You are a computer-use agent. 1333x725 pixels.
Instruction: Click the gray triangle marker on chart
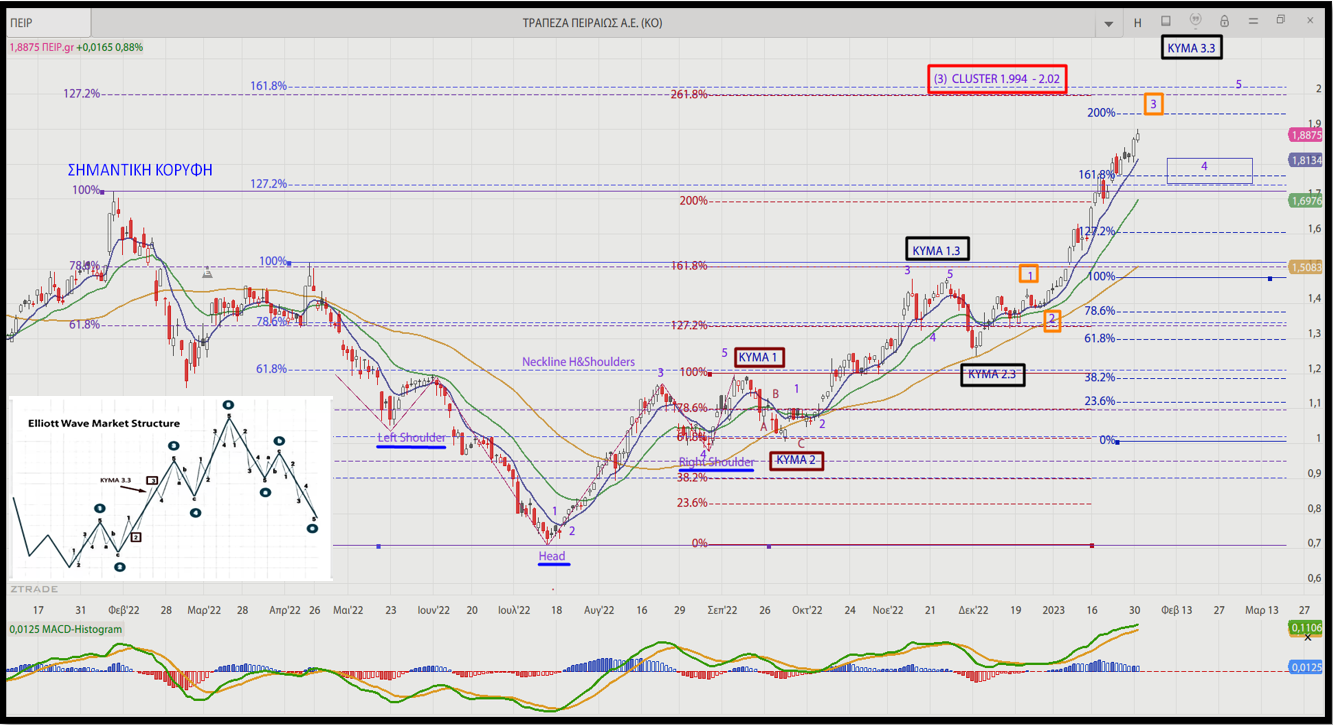click(207, 272)
